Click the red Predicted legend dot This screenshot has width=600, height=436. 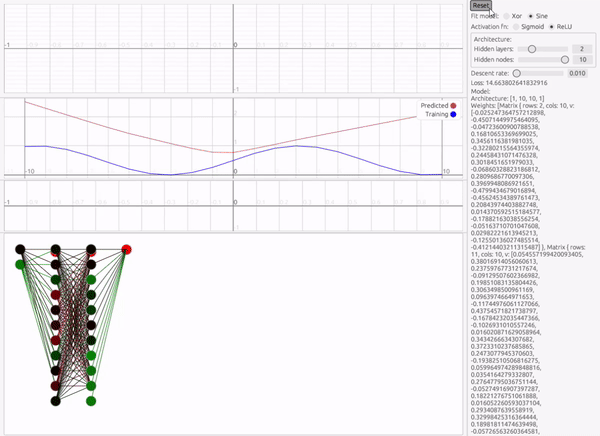pyautogui.click(x=453, y=105)
